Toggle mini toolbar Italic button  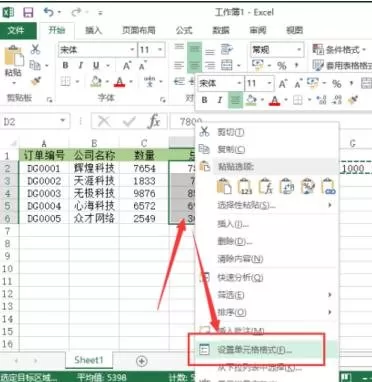(x=220, y=100)
